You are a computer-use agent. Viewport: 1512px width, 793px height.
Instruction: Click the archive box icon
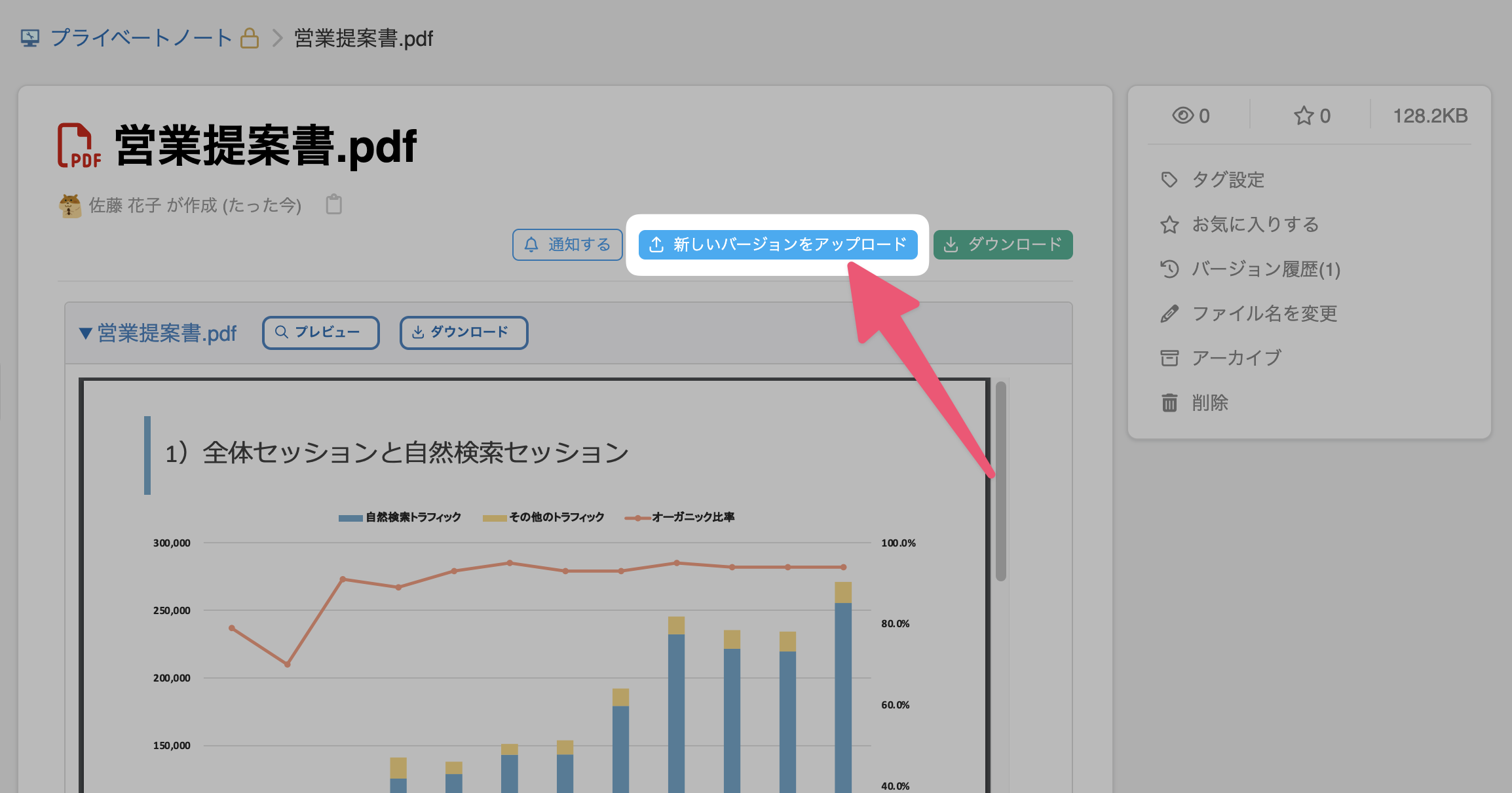pos(1169,358)
